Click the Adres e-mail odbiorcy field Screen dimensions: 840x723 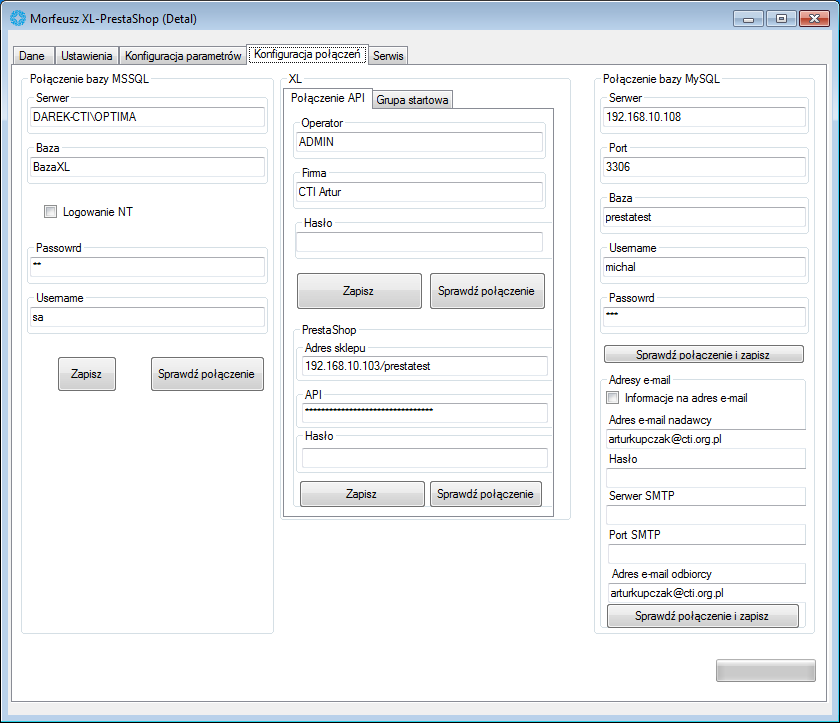(x=707, y=593)
